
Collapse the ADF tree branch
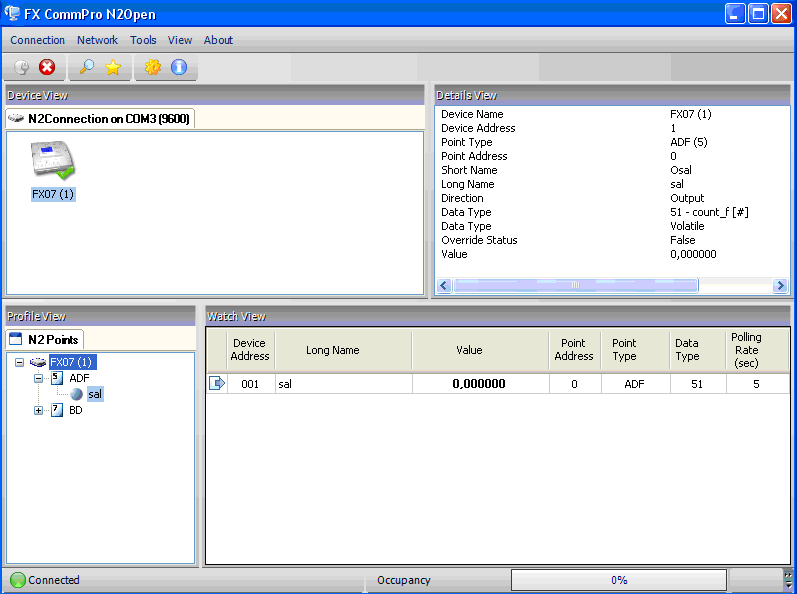coord(39,378)
